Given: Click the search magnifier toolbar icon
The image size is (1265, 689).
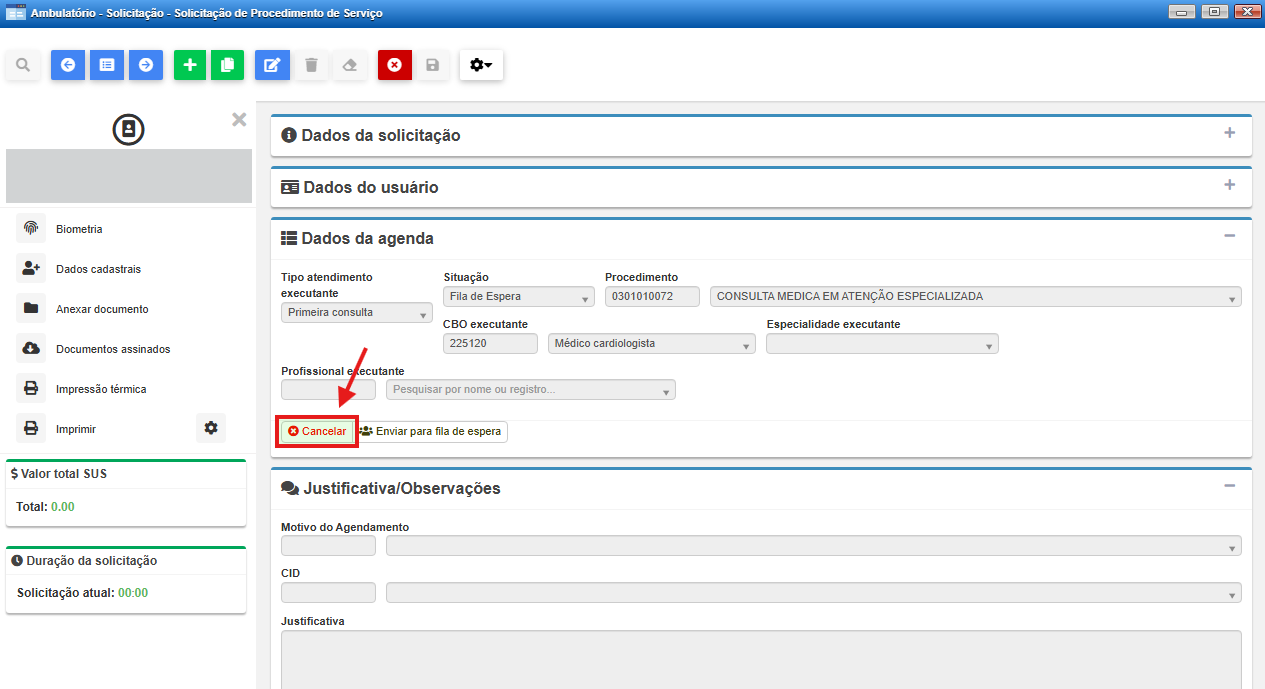Looking at the screenshot, I should 23,65.
